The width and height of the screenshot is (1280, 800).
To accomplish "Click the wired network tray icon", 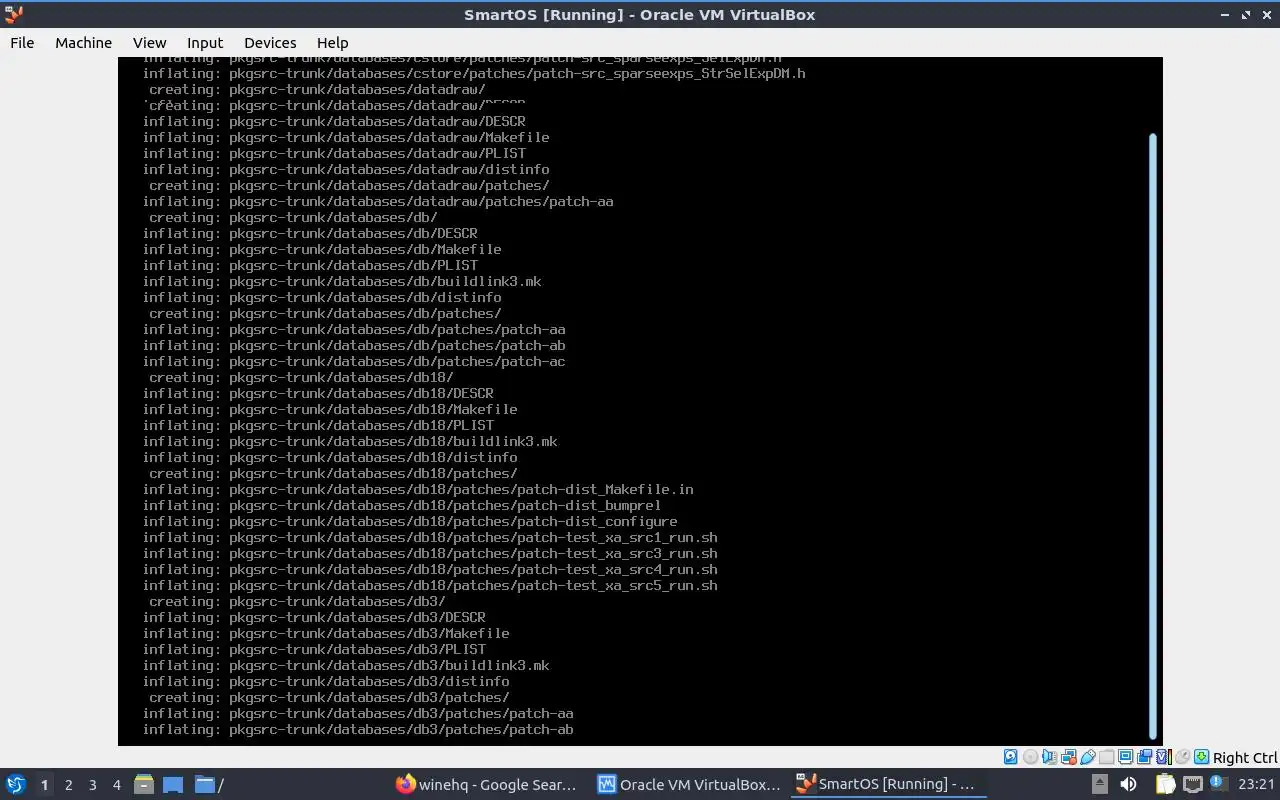I will pyautogui.click(x=1192, y=784).
